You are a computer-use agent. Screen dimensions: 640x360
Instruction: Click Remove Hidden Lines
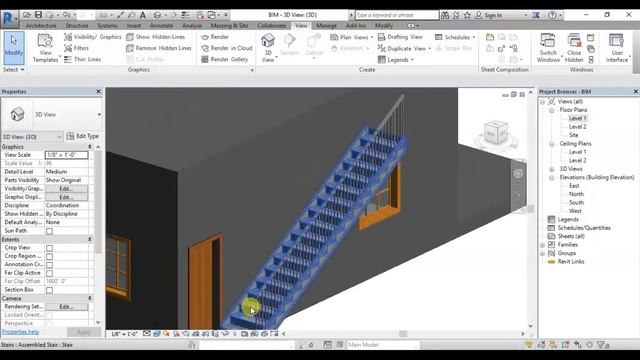[159, 48]
